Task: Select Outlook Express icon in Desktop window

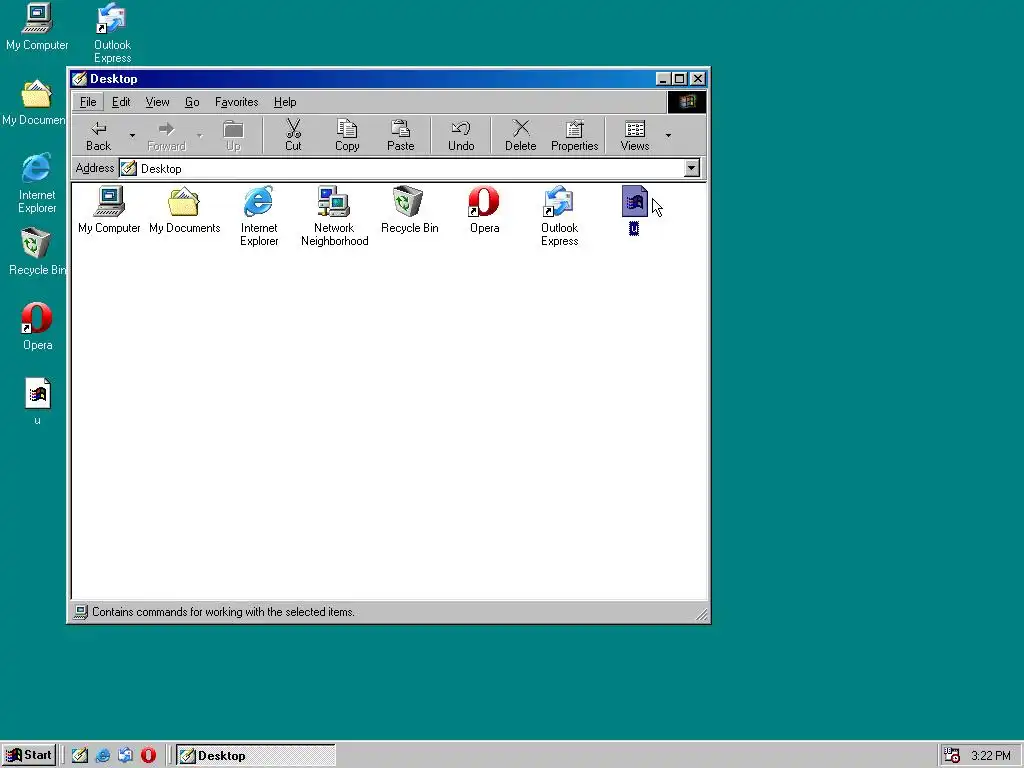Action: (560, 216)
